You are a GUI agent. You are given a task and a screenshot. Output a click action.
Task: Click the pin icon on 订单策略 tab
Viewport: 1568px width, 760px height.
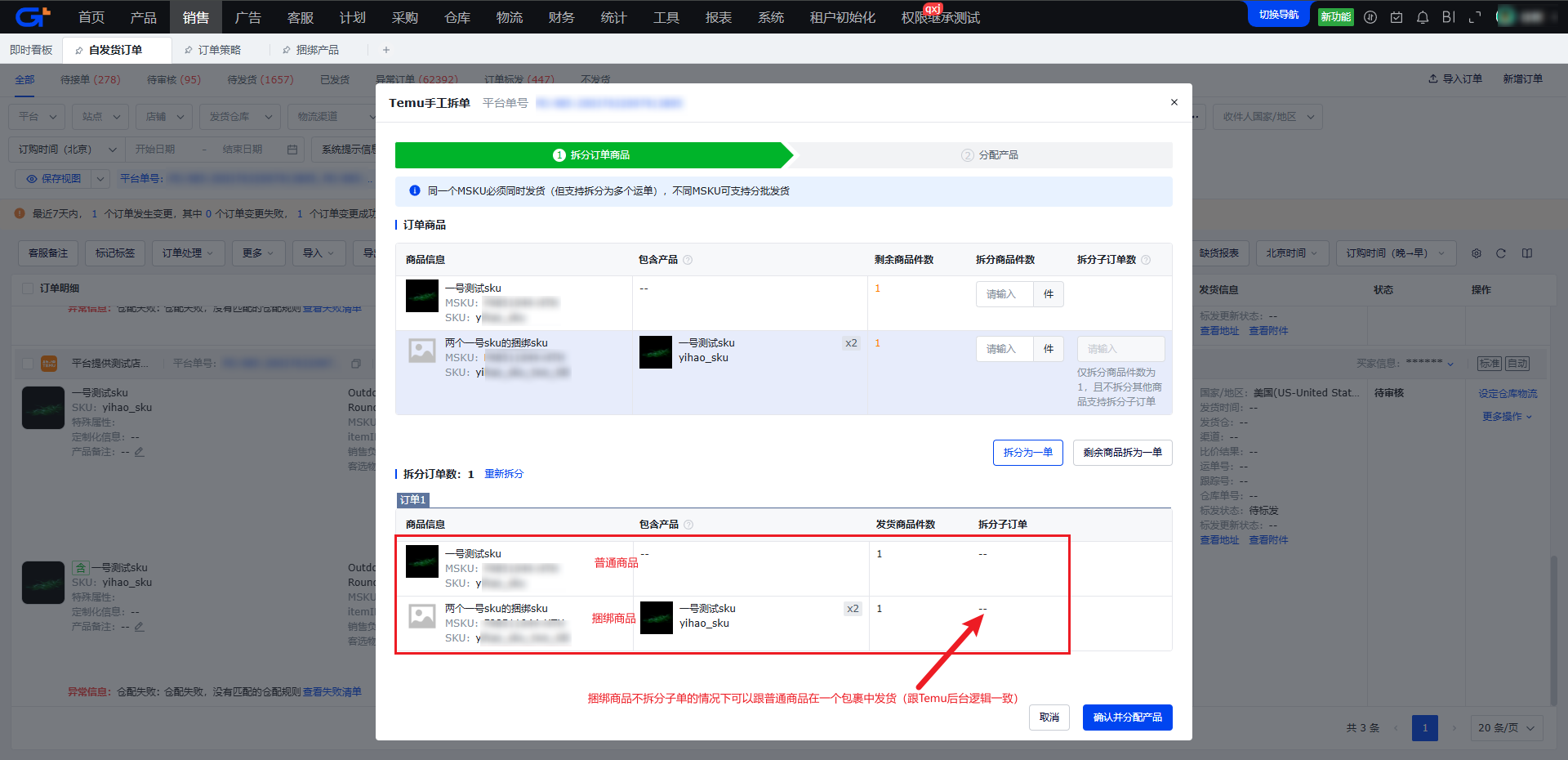pos(189,50)
